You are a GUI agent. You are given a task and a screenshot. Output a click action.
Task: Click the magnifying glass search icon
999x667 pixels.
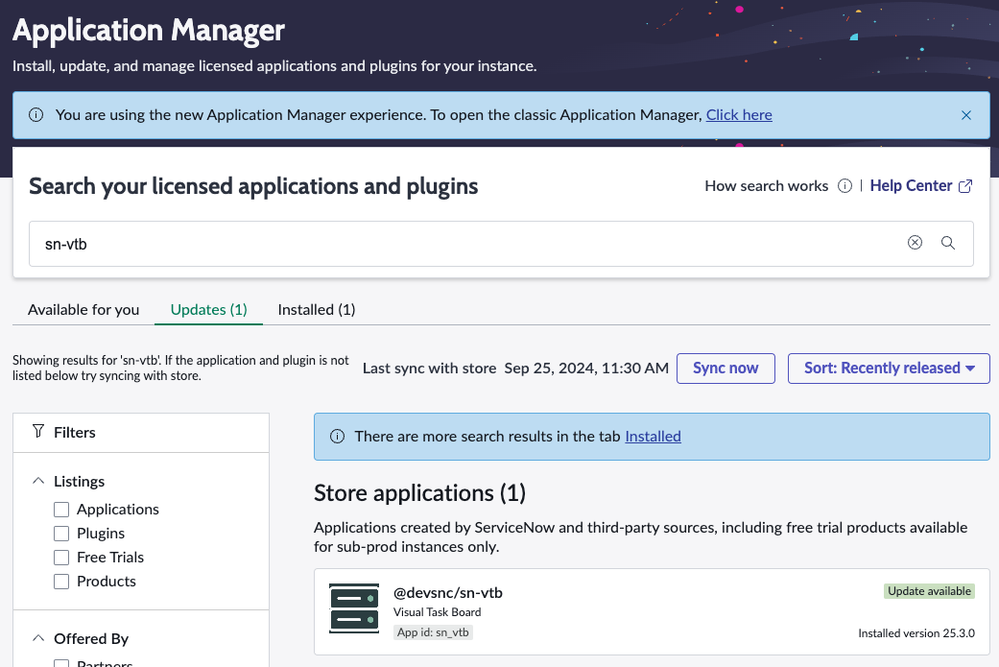(x=948, y=243)
